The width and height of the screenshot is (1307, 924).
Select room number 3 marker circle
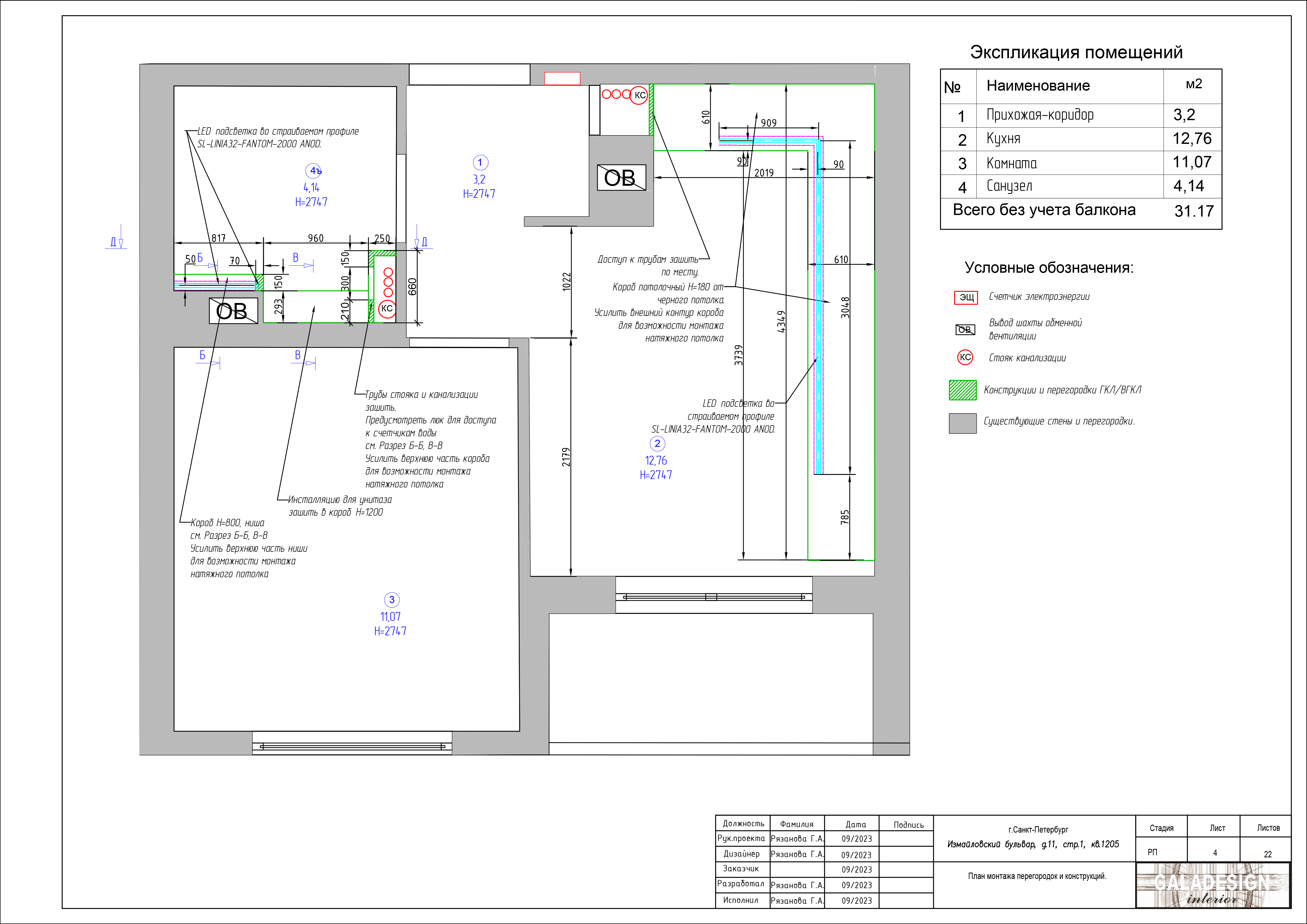click(x=392, y=599)
